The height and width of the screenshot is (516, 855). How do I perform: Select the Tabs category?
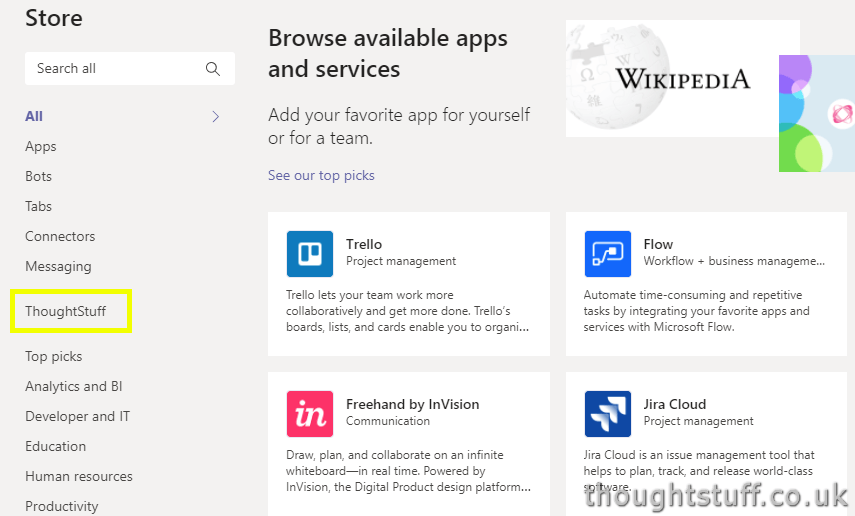click(38, 206)
